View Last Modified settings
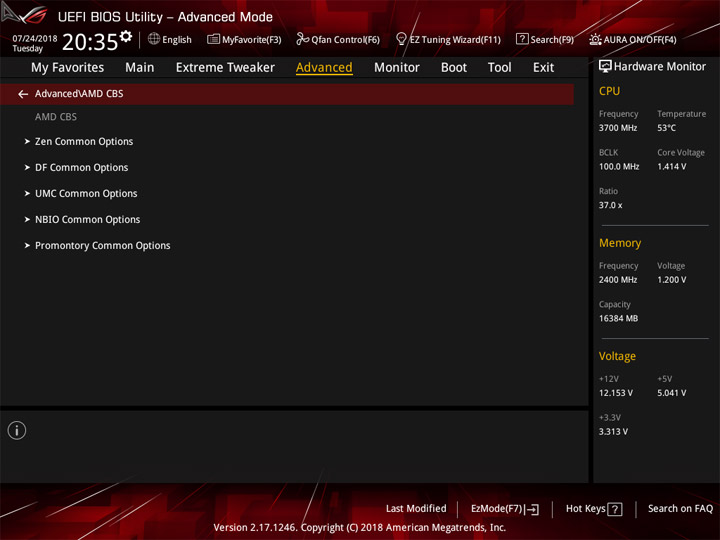This screenshot has height=540, width=720. (x=416, y=509)
